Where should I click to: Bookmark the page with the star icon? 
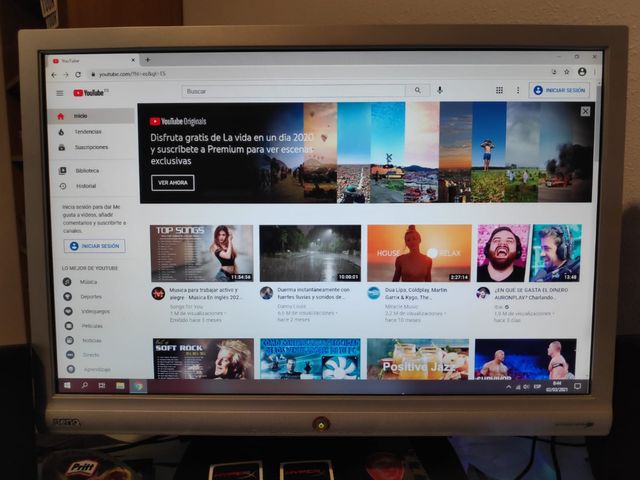pyautogui.click(x=567, y=72)
